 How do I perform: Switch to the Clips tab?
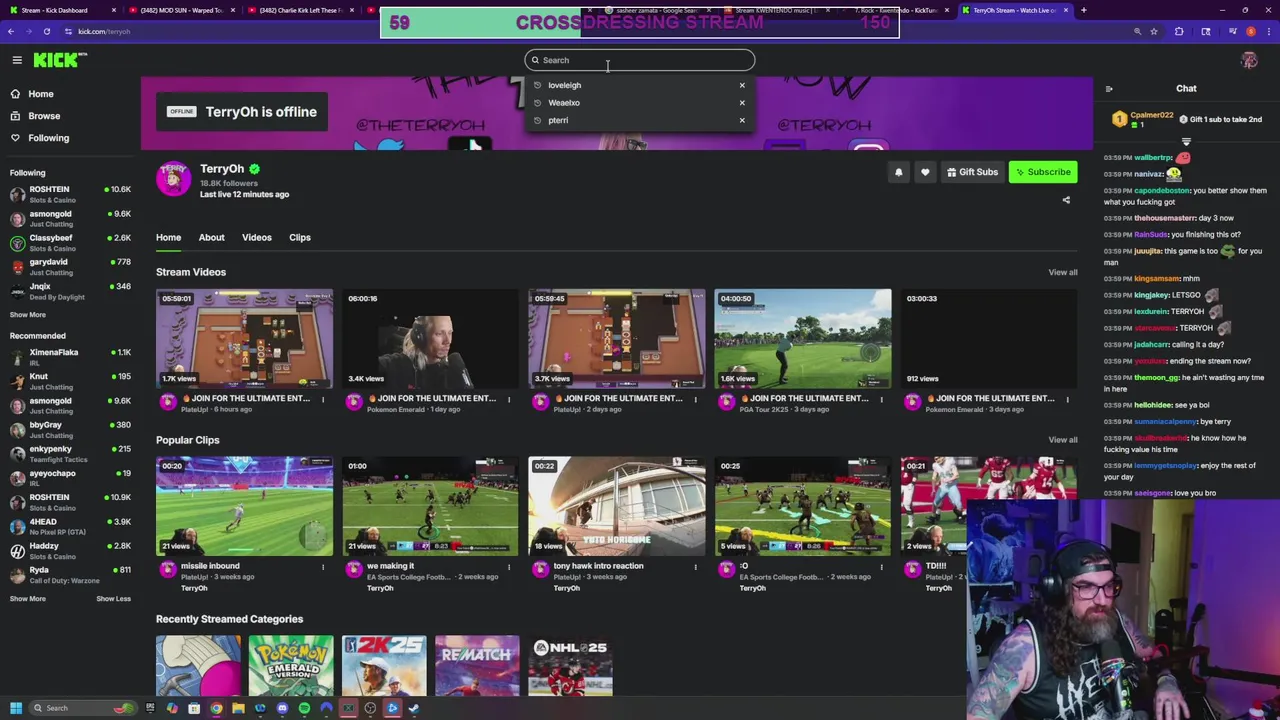pyautogui.click(x=300, y=238)
